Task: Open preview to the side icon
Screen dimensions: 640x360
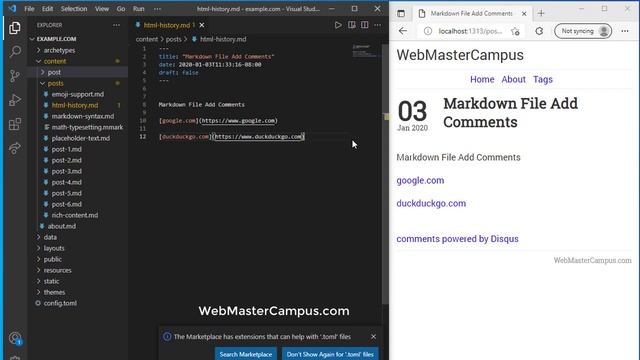Action: click(x=351, y=25)
